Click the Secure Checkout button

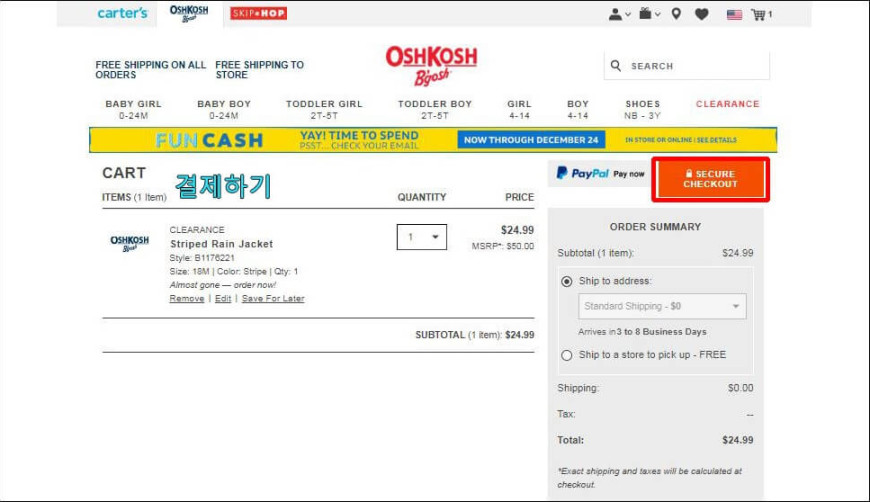(x=710, y=179)
